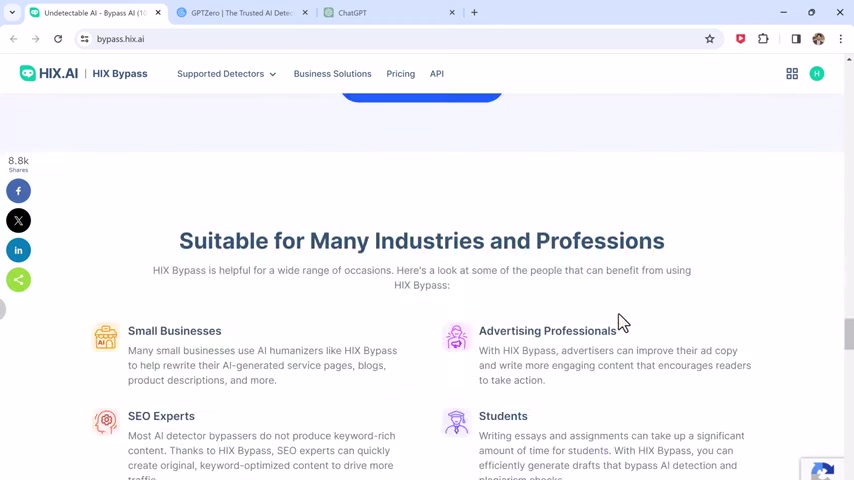Click the Advertising Professionals icon

pos(456,337)
